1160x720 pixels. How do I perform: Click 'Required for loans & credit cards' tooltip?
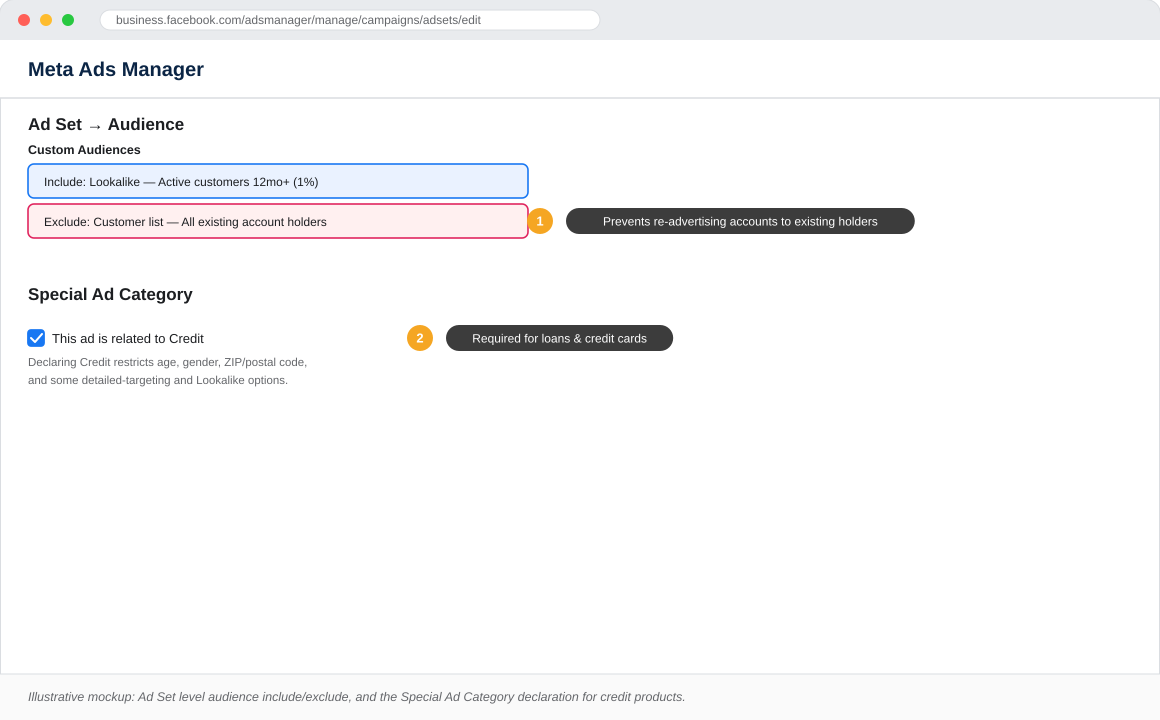pos(559,338)
